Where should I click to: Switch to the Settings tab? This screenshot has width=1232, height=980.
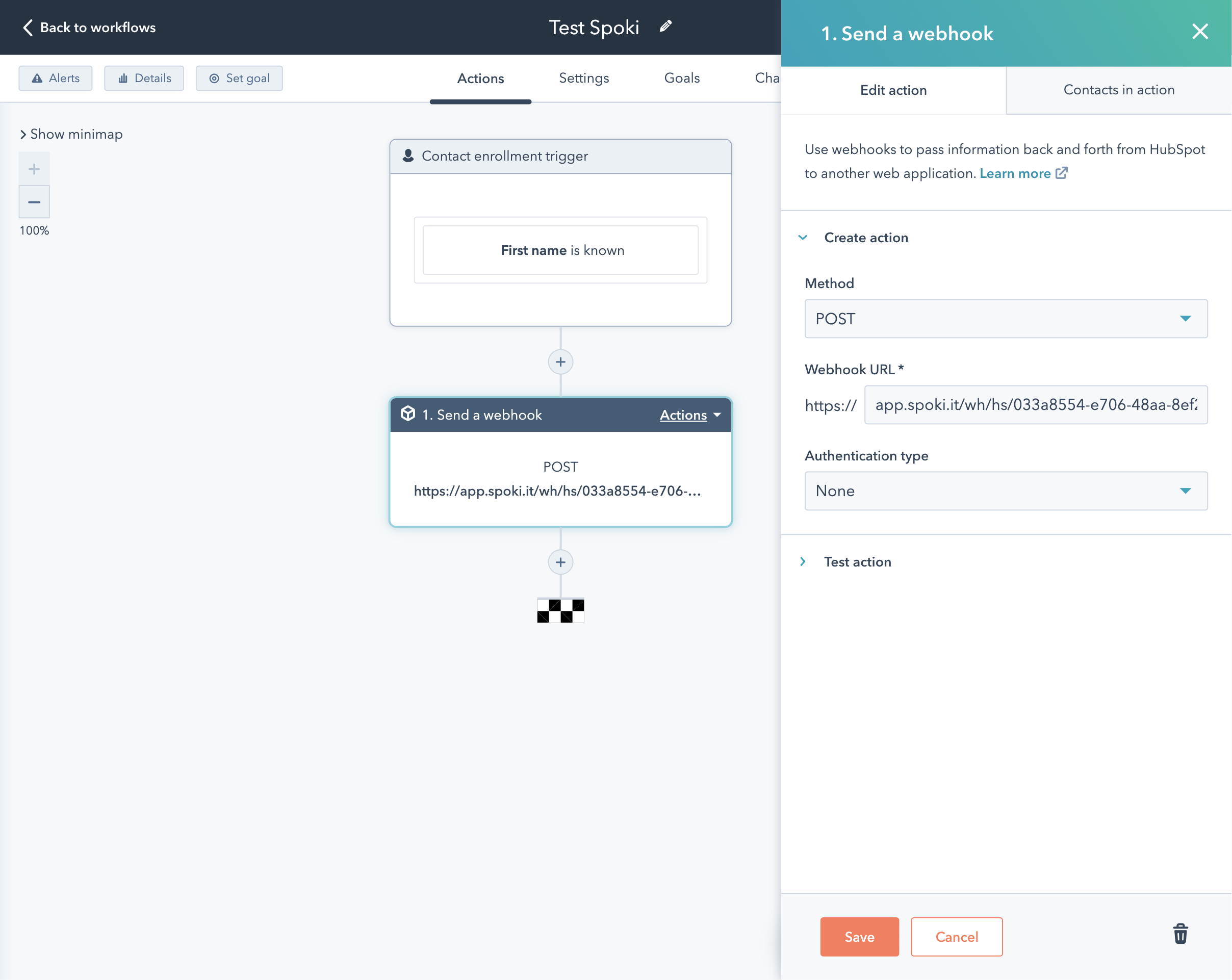(584, 79)
